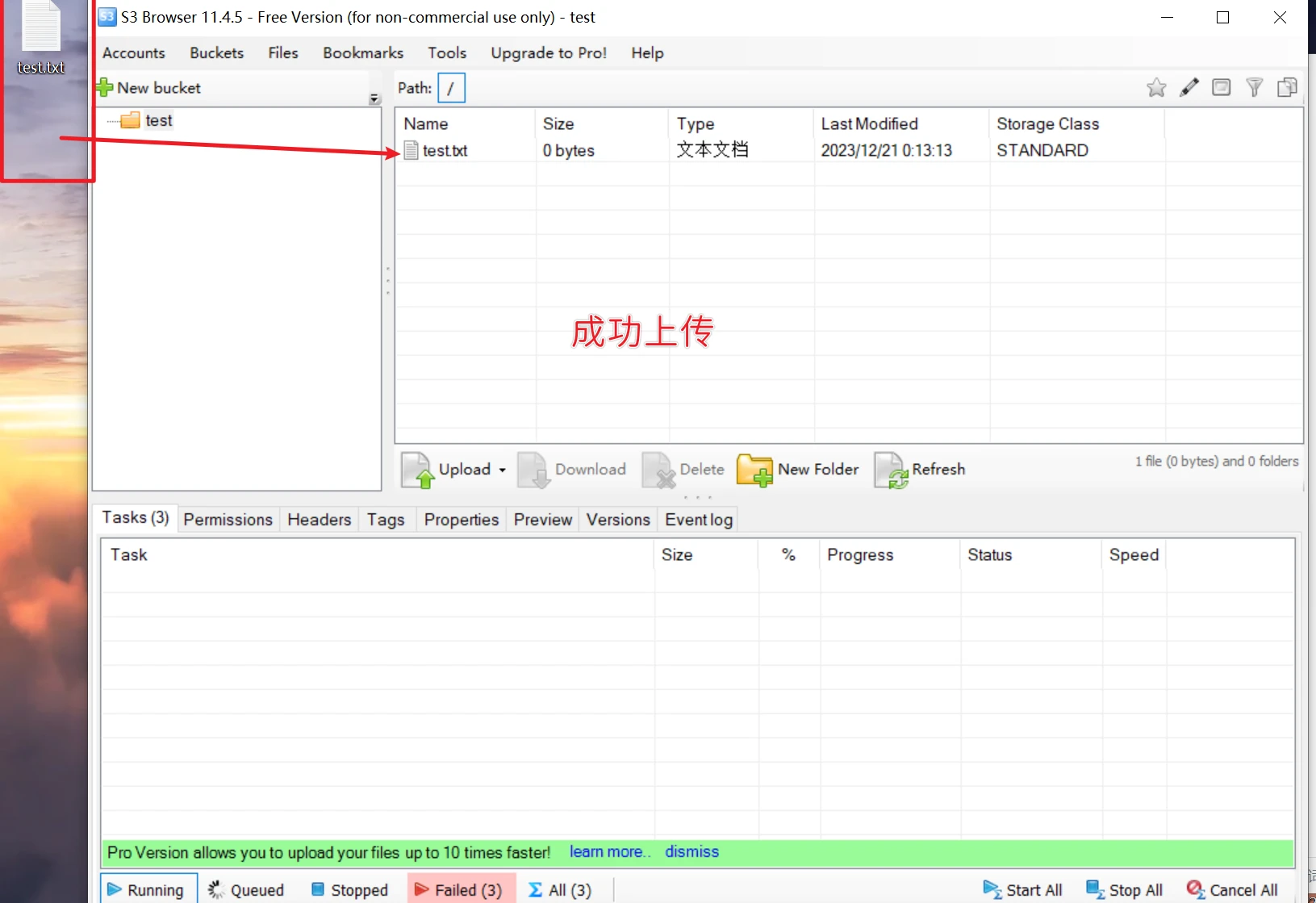Open the Buckets menu

tap(216, 53)
